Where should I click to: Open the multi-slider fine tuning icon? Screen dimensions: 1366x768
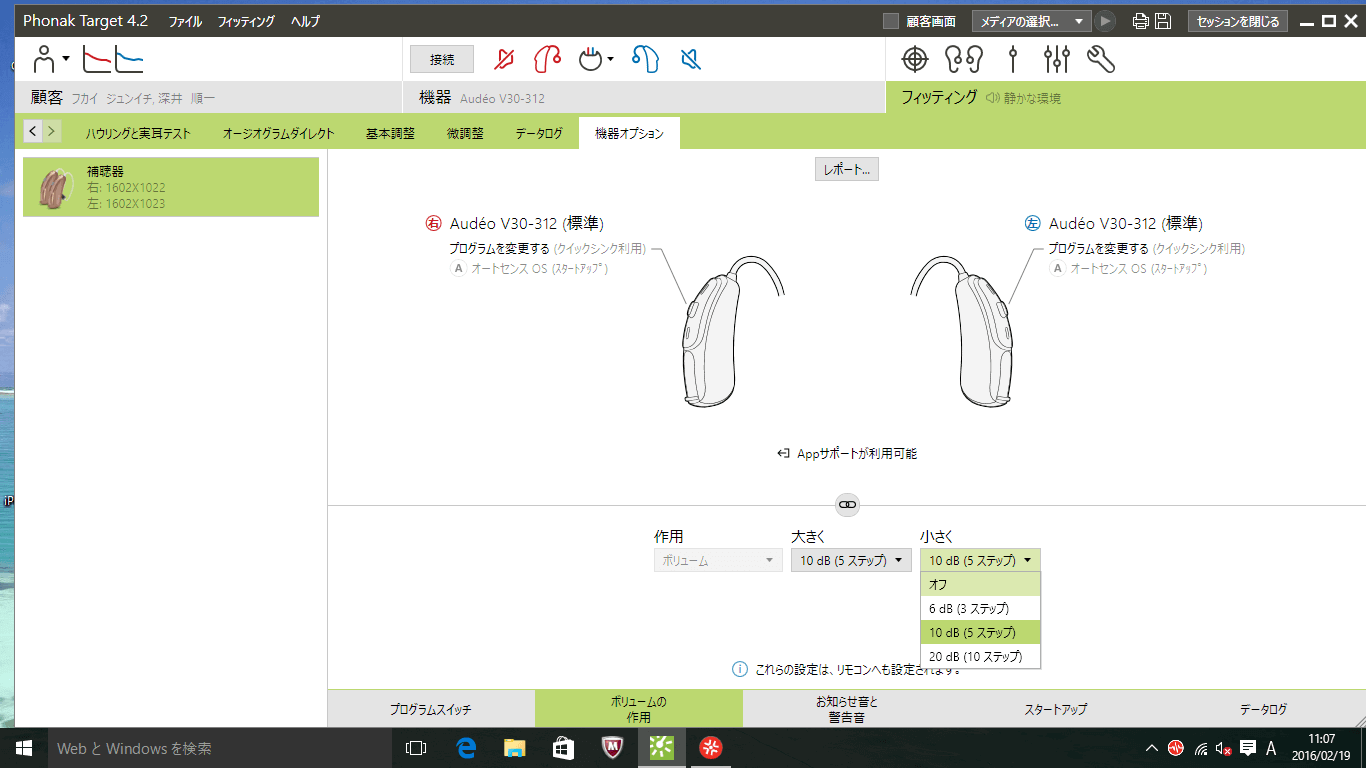click(x=1056, y=60)
